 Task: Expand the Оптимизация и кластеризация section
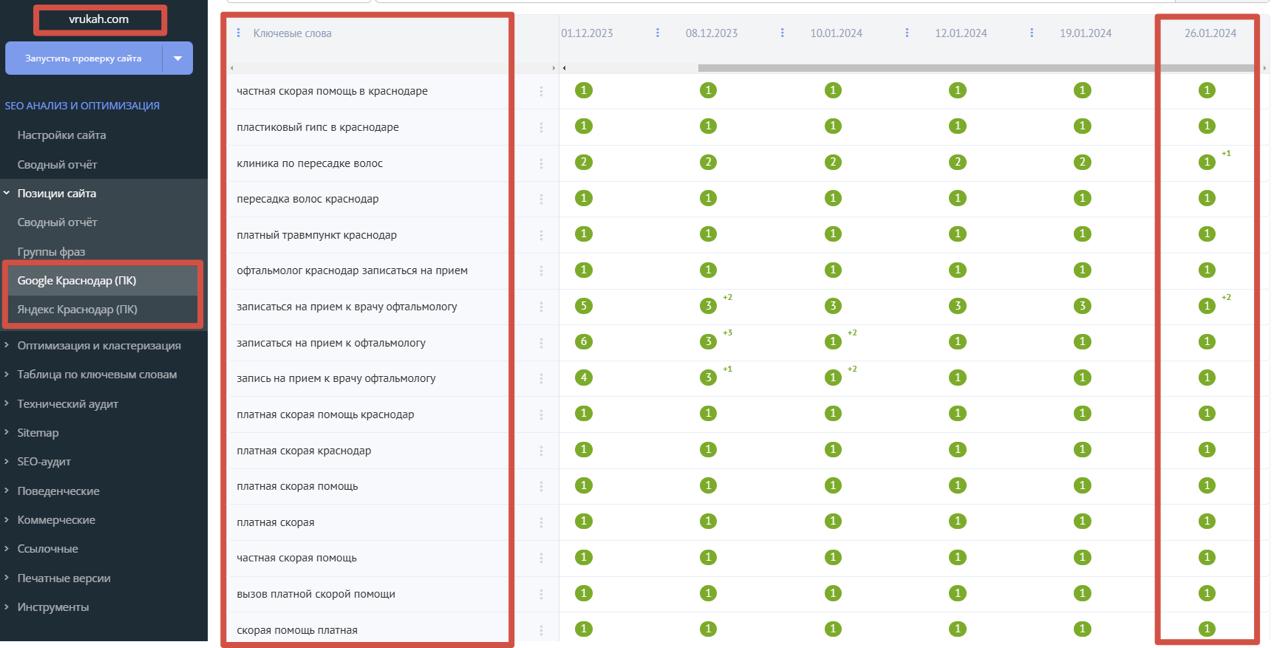pos(98,345)
